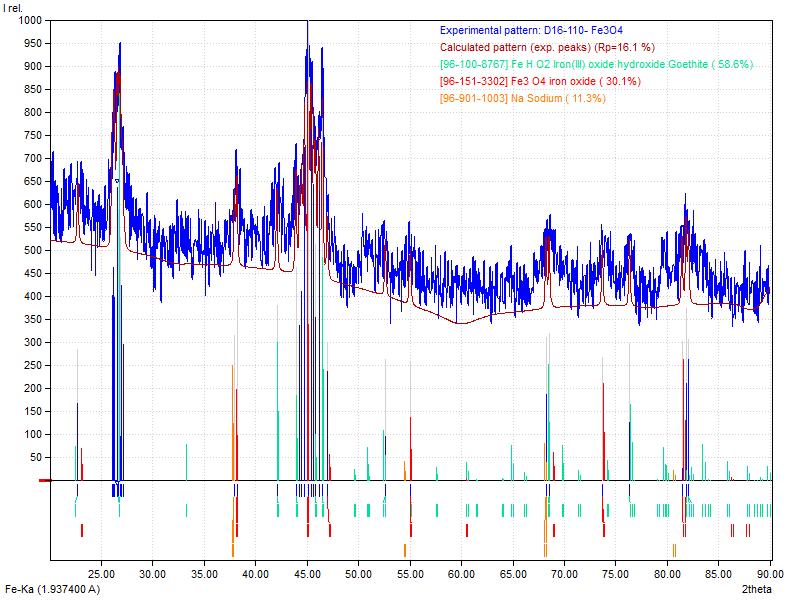This screenshot has width=800, height=600.
Task: Click the 2theta axis label
Action: point(757,589)
